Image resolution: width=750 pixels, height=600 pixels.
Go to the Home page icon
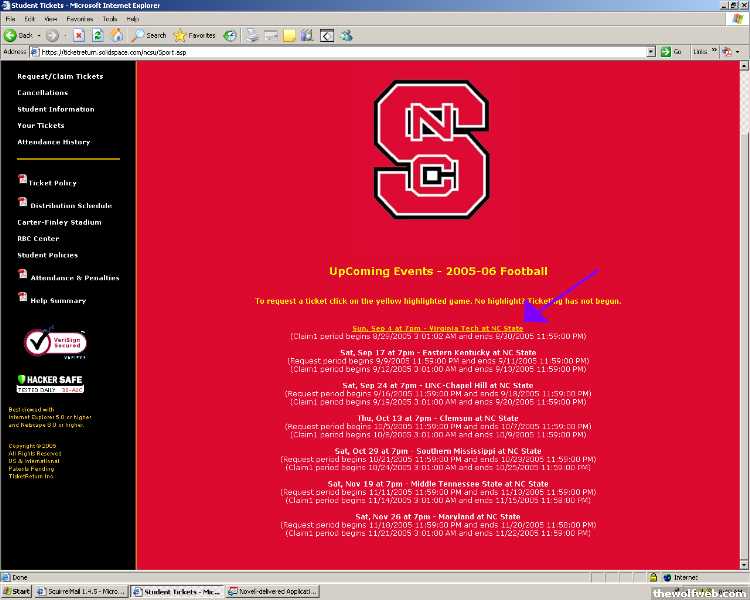pos(115,35)
